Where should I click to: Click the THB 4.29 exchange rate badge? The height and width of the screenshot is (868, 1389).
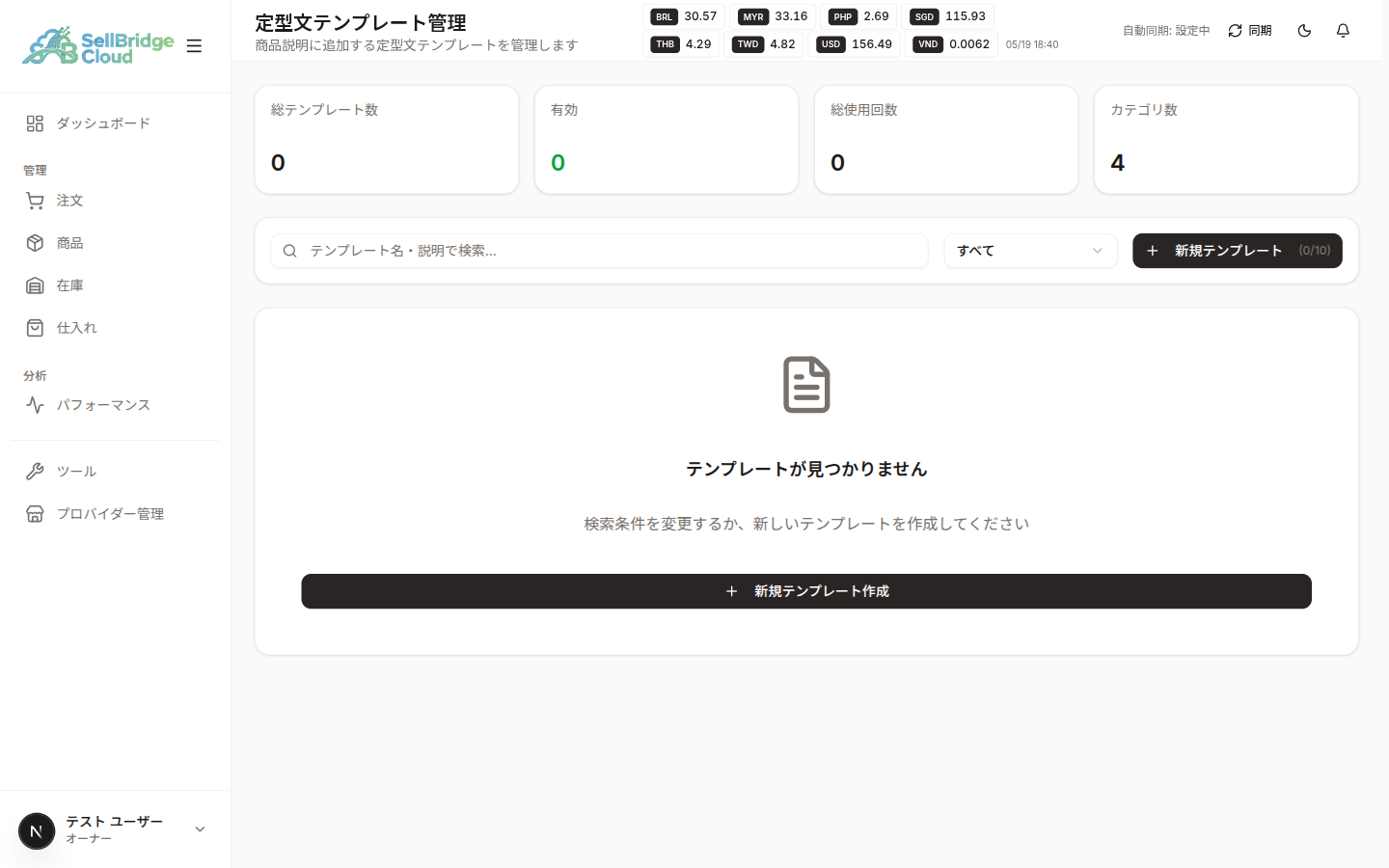coord(680,44)
